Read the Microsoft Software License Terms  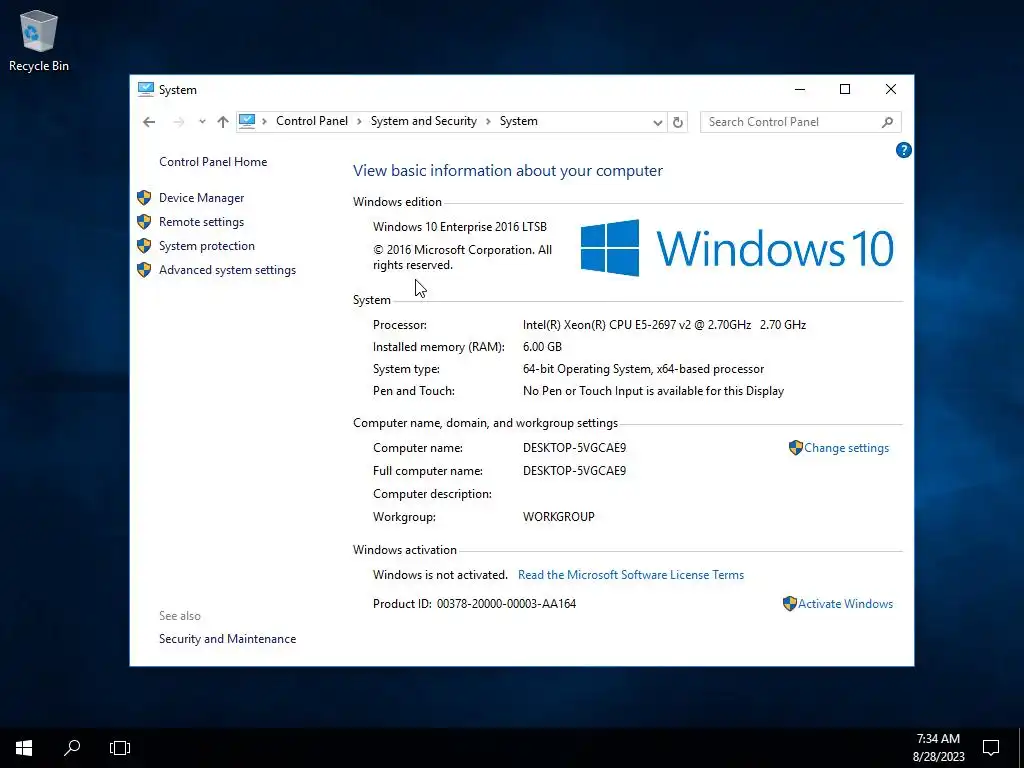coord(631,575)
